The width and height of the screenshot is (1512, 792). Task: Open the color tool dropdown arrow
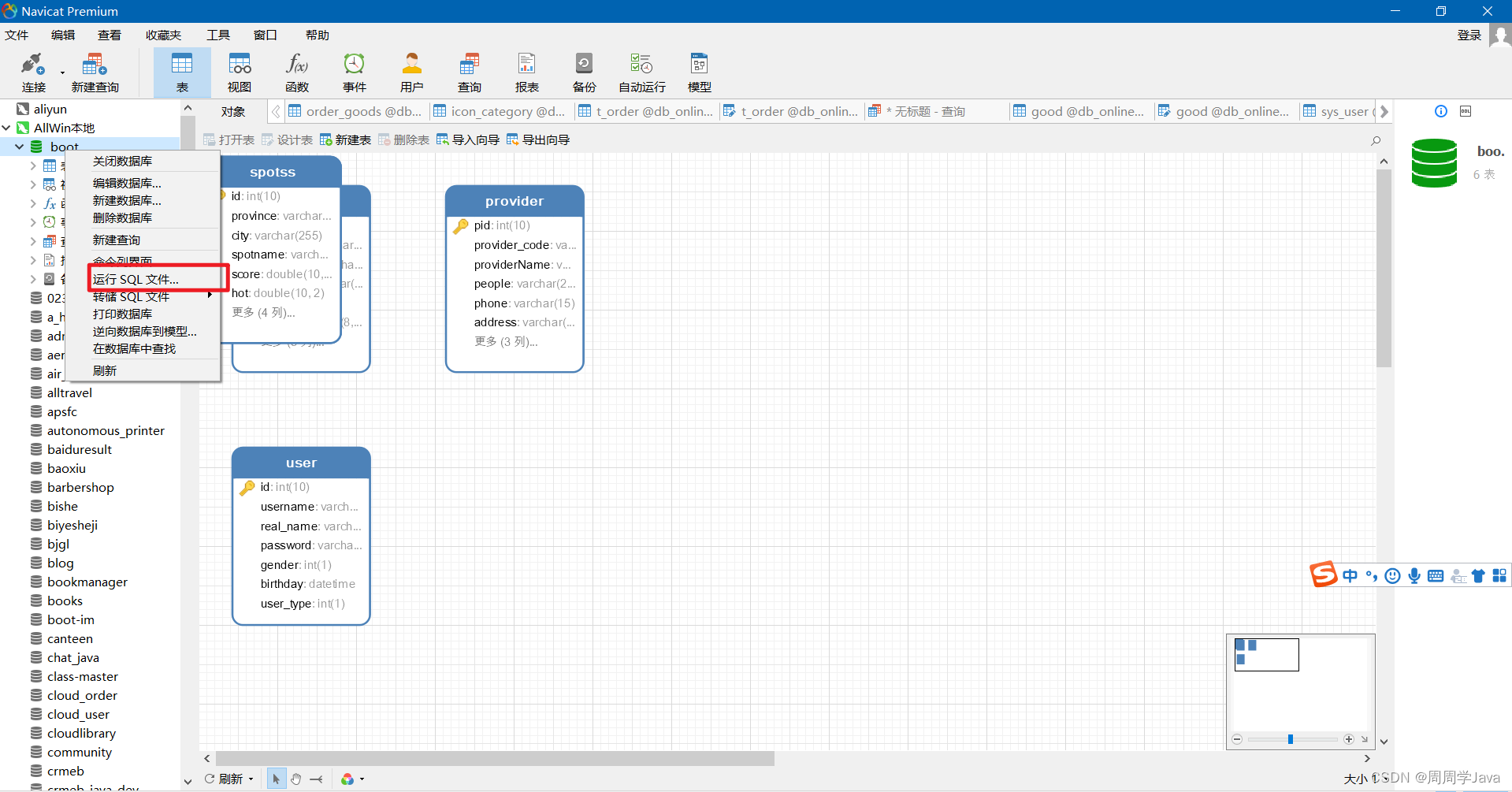362,779
